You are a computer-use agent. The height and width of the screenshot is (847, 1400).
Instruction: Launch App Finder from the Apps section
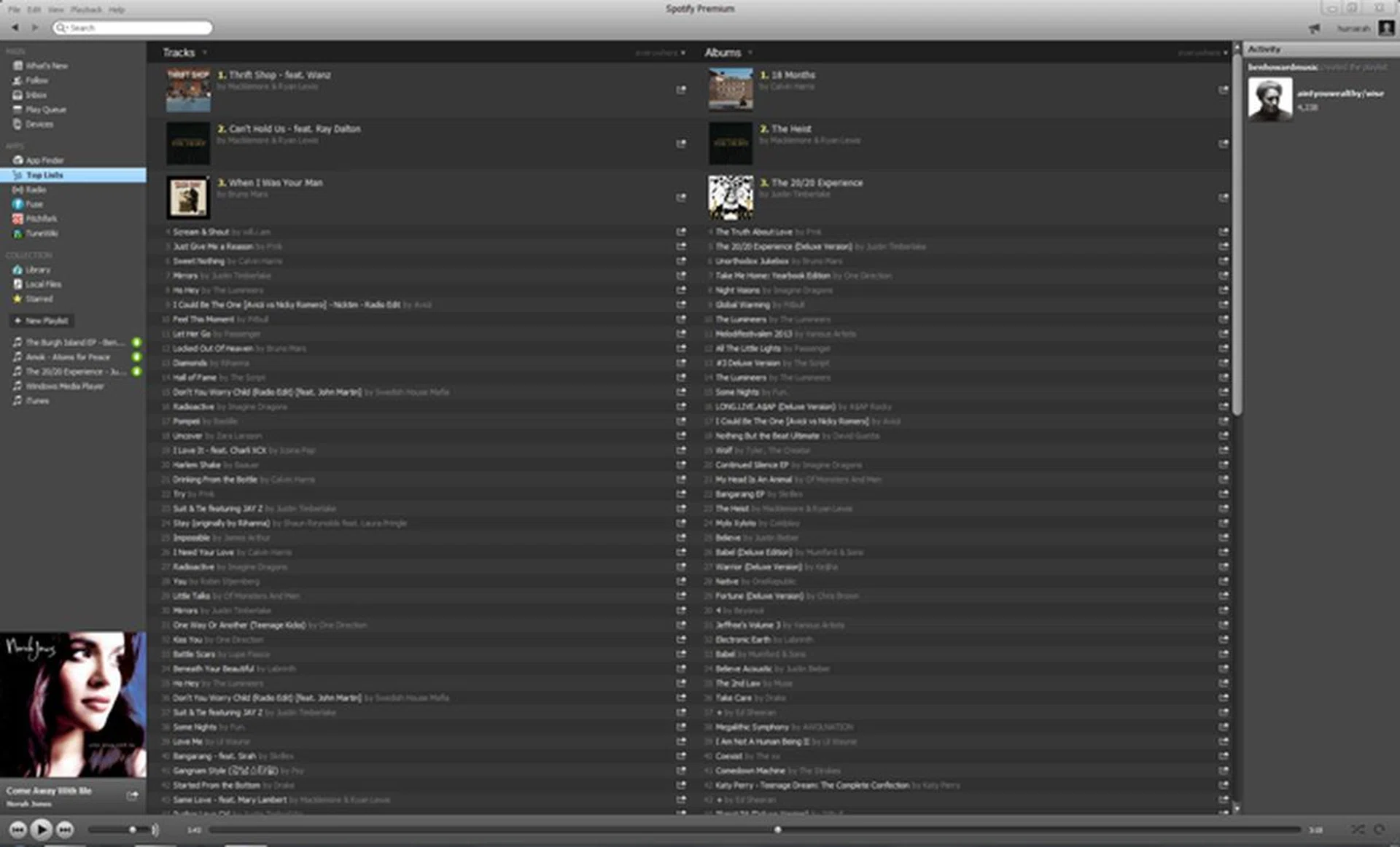[x=44, y=160]
